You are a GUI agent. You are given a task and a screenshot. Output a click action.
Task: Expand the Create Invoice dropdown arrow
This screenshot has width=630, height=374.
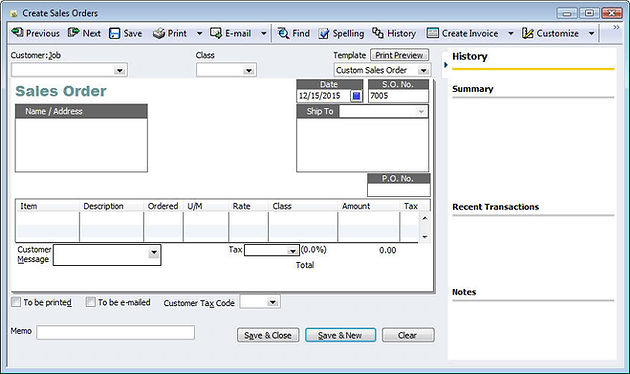tap(511, 33)
